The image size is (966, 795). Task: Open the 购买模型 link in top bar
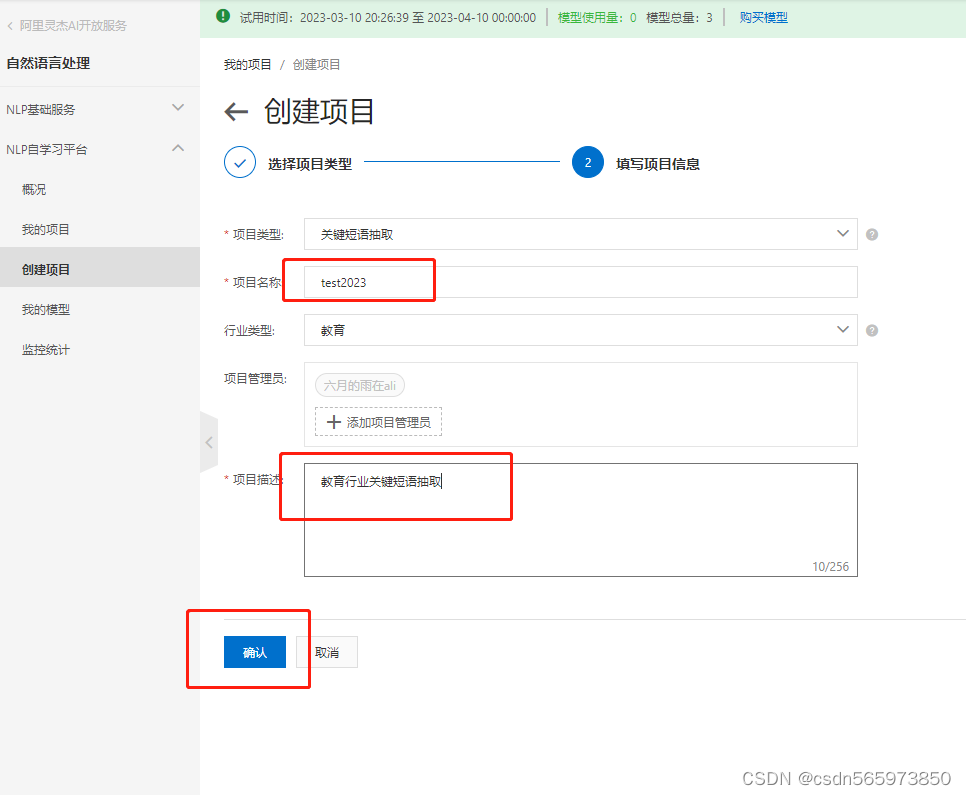[x=762, y=17]
